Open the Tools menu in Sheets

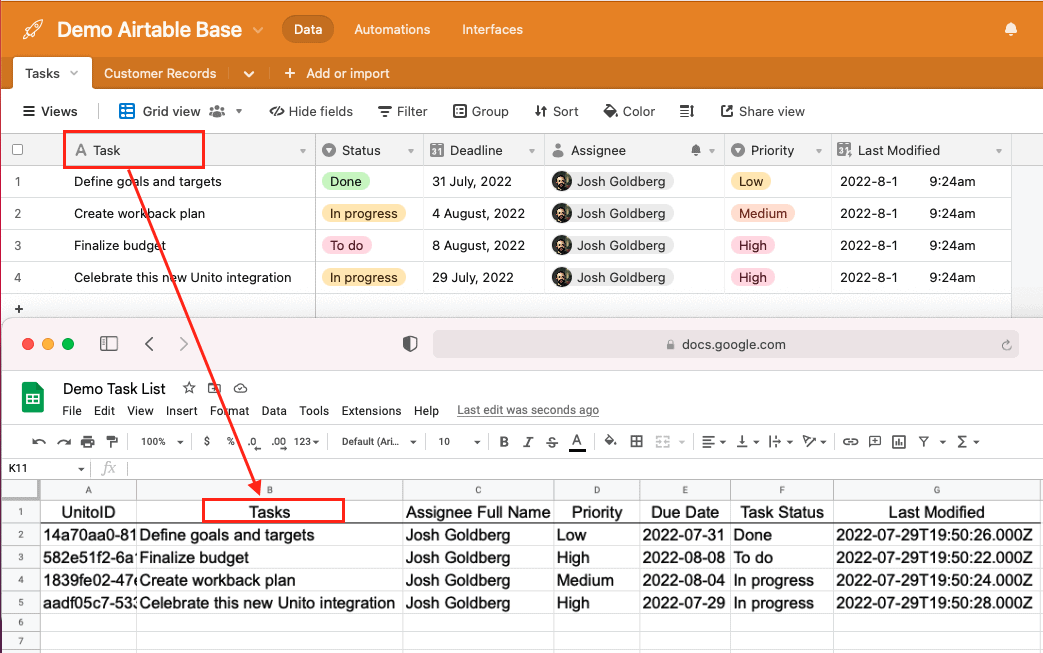pos(314,411)
